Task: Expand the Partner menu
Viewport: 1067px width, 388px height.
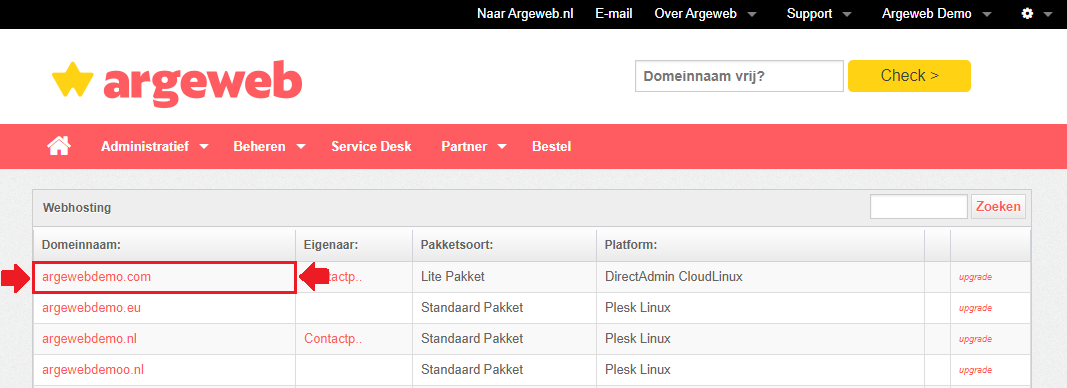Action: [474, 146]
